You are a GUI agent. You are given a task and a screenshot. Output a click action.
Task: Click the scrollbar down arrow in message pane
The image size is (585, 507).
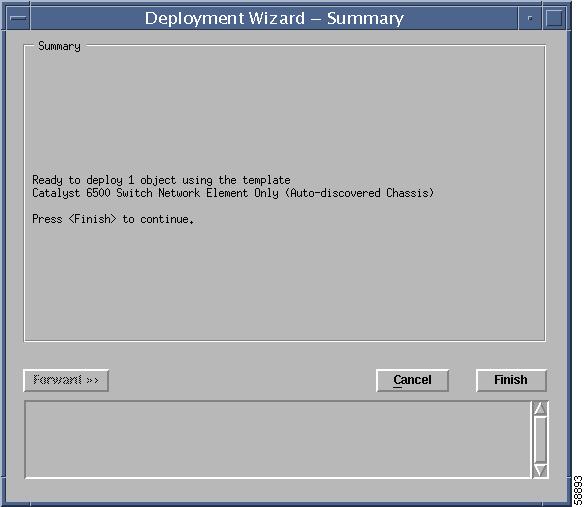click(540, 470)
